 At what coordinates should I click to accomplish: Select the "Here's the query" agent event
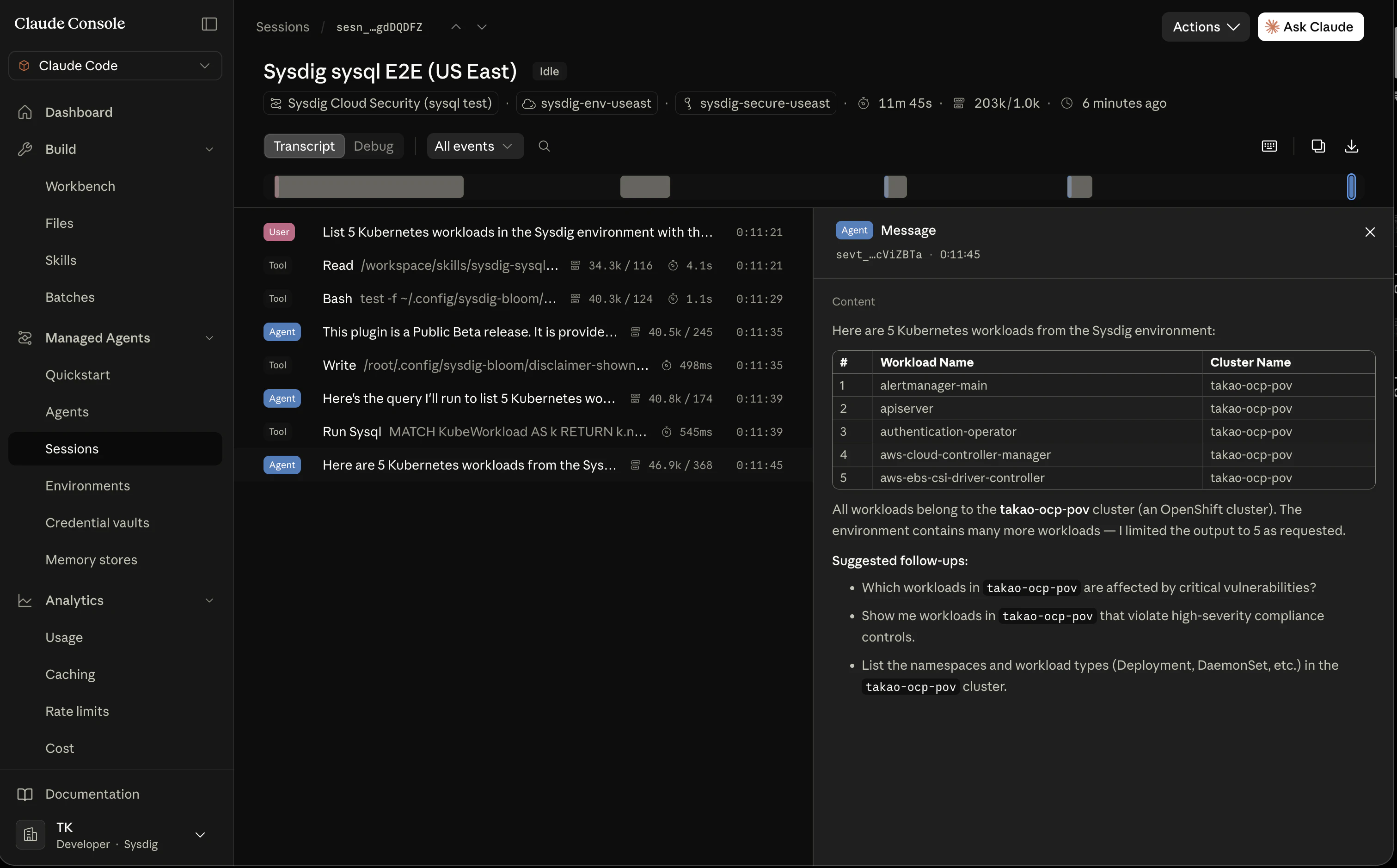coord(523,398)
